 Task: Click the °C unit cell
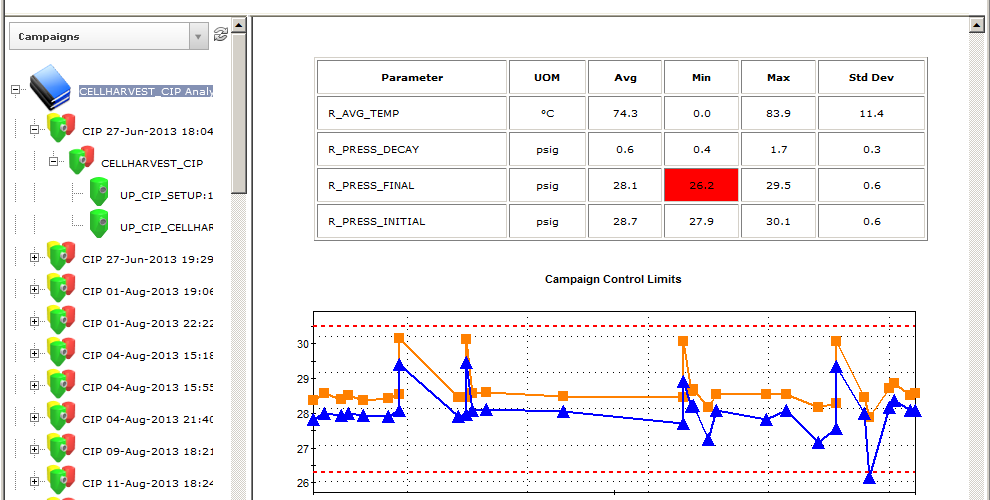547,113
